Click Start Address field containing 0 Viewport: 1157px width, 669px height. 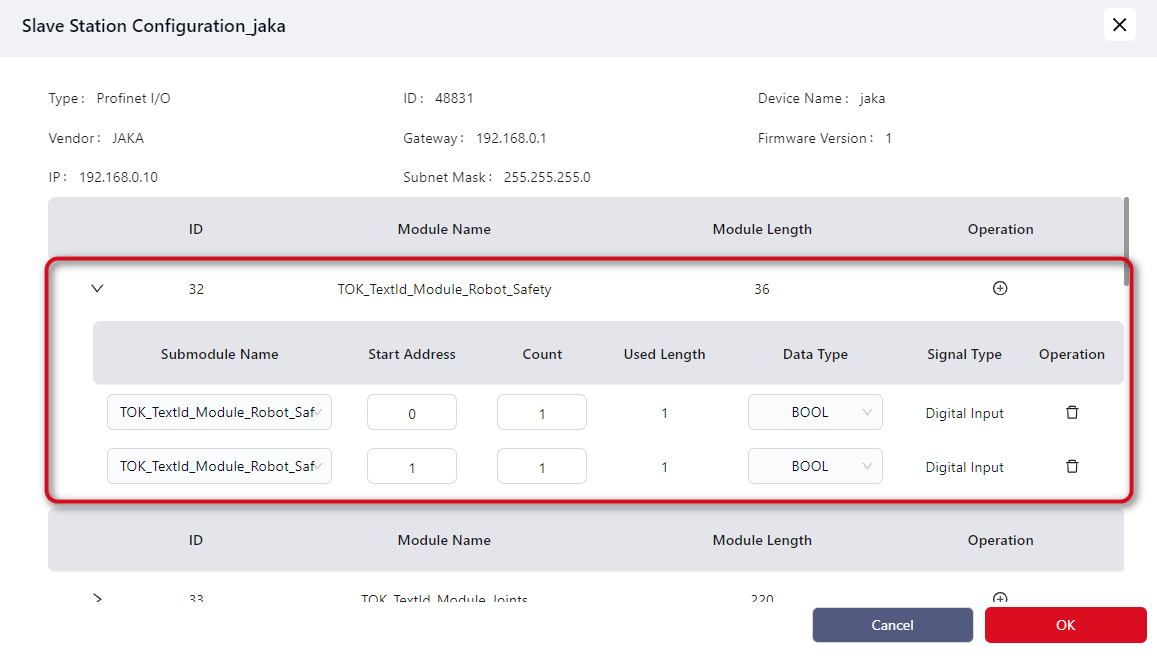click(411, 413)
